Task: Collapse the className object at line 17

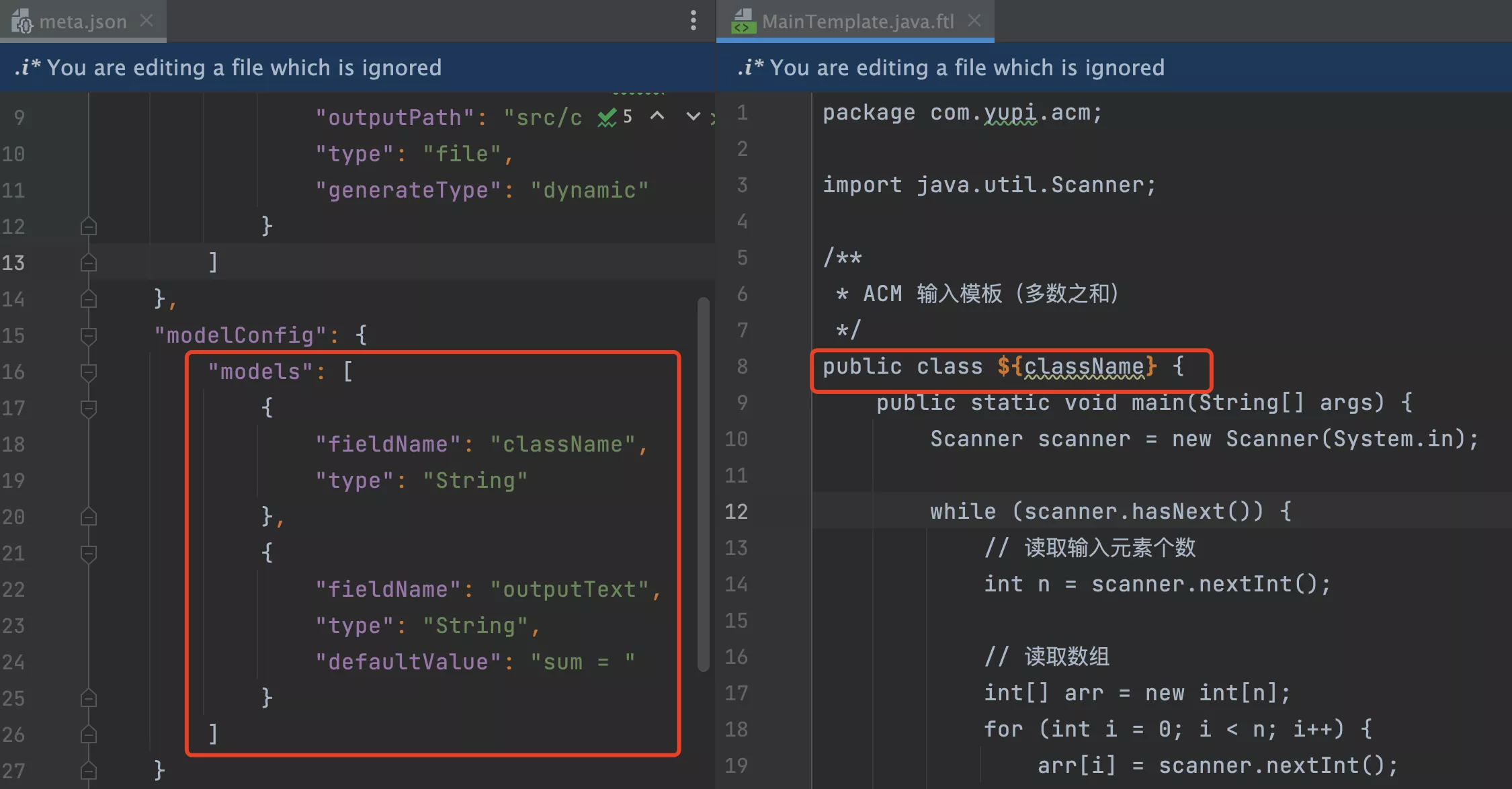Action: tap(88, 408)
